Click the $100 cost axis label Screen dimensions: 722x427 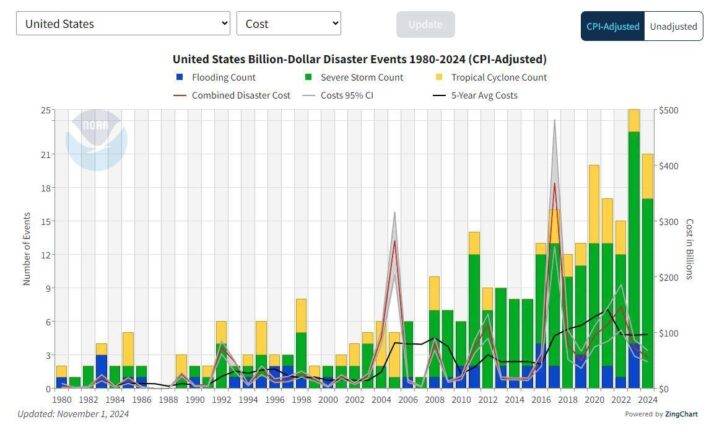[669, 333]
